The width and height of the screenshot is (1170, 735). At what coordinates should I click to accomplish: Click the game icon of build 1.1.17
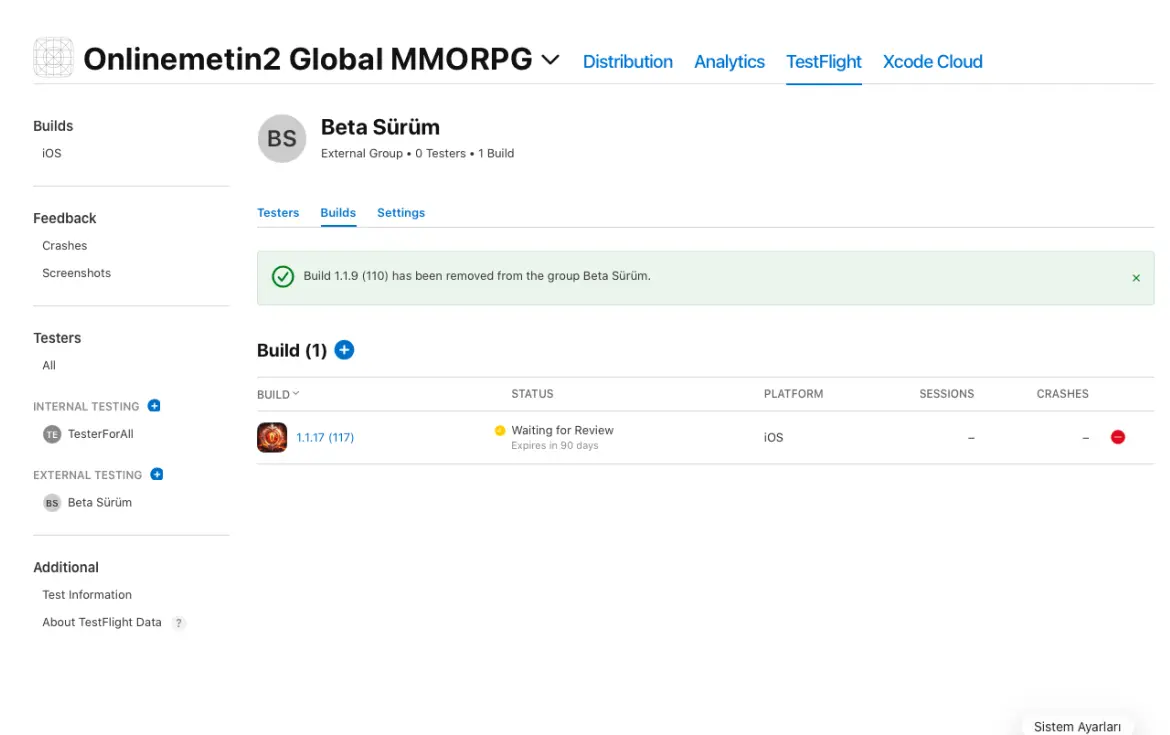coord(272,437)
